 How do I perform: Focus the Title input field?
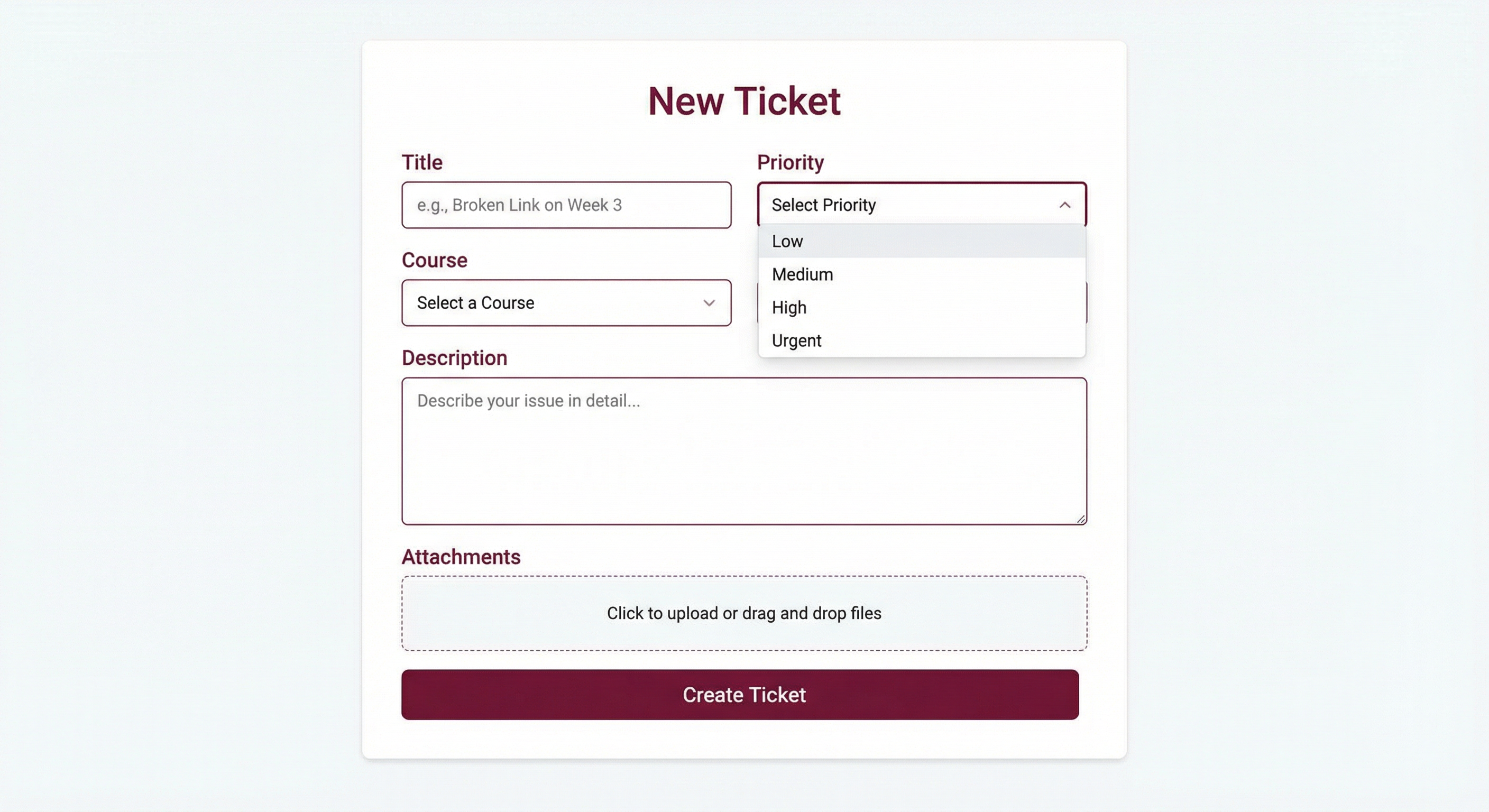point(566,205)
